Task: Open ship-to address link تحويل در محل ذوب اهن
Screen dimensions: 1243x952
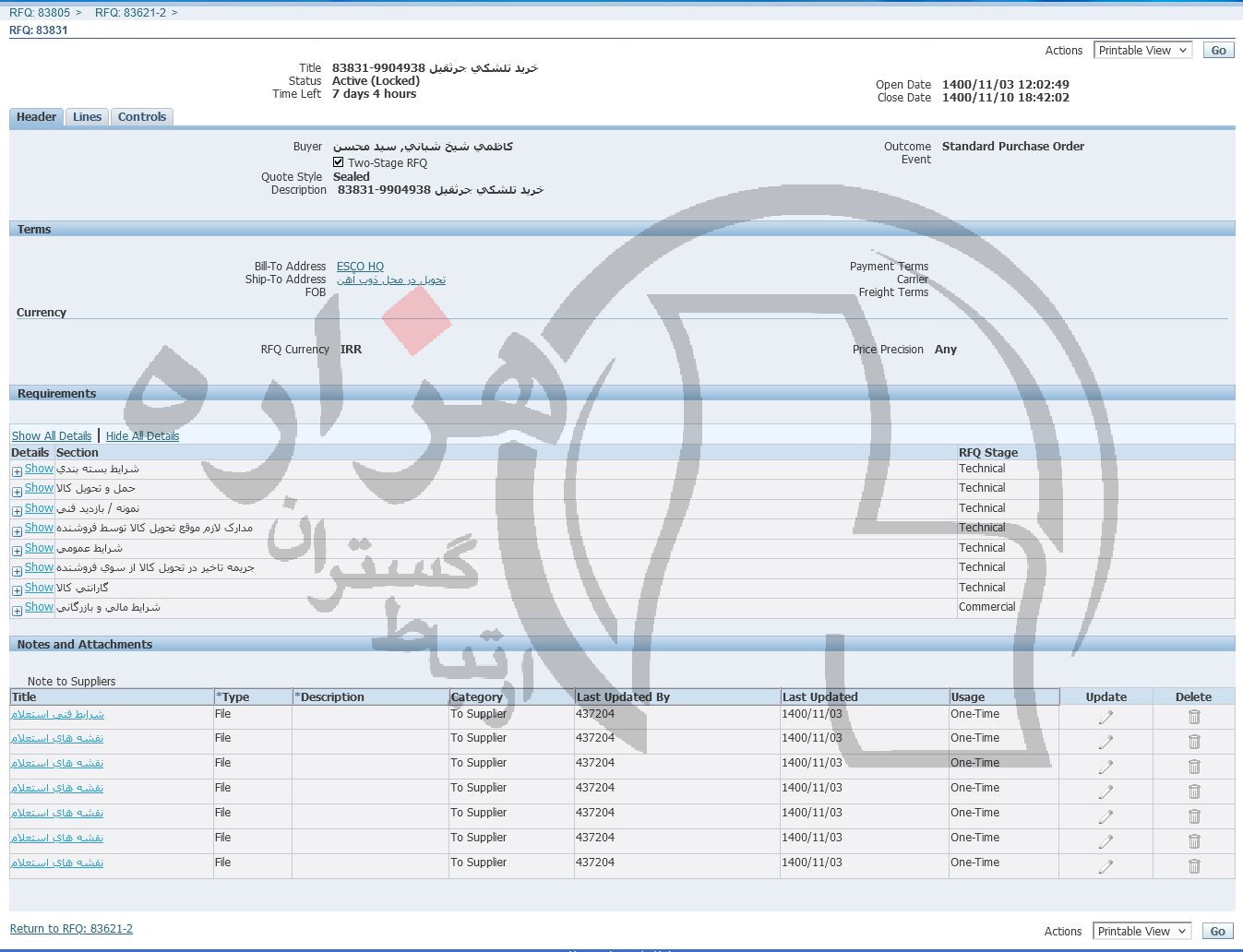Action: (x=391, y=280)
